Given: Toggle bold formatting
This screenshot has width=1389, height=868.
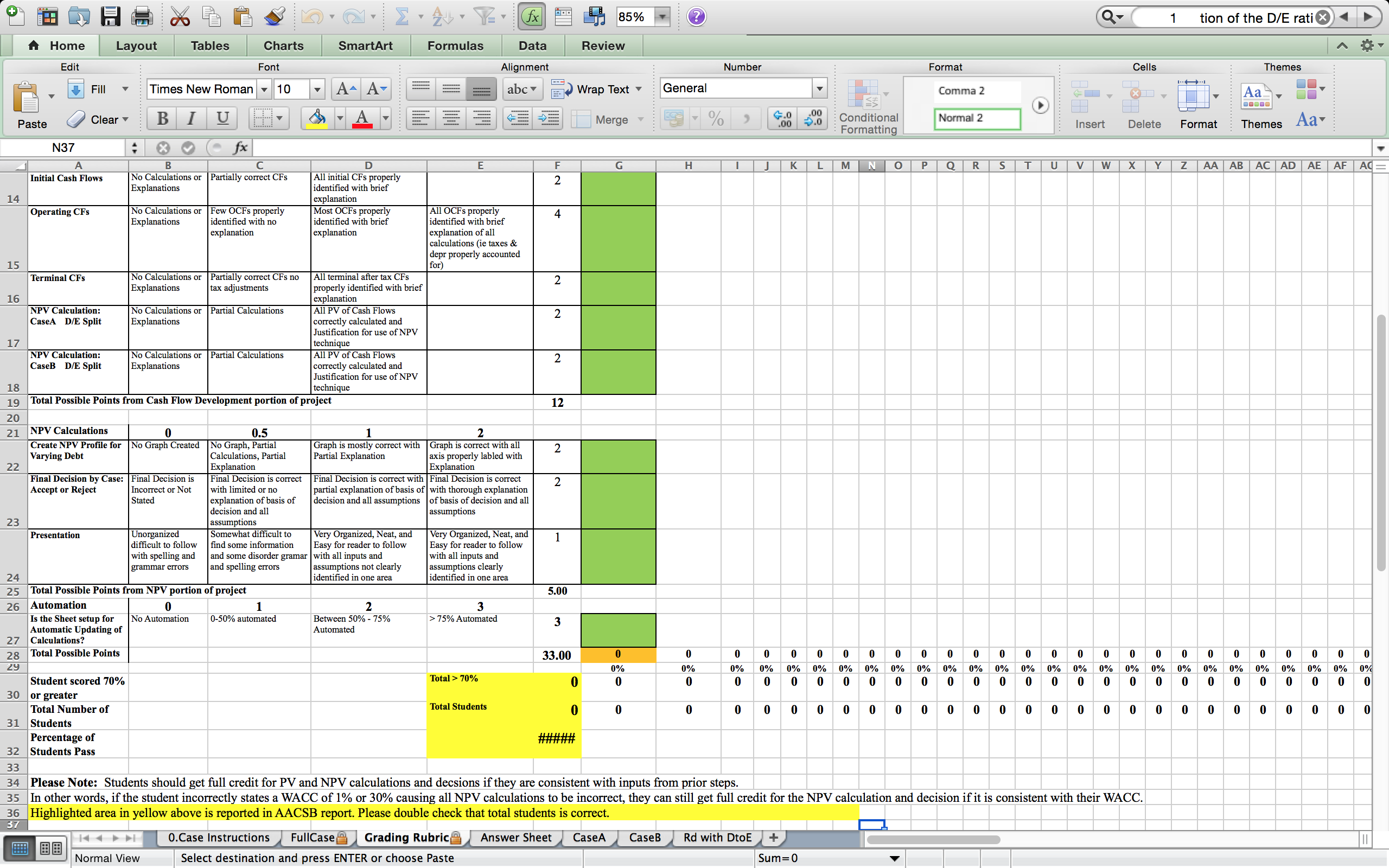Looking at the screenshot, I should [x=161, y=119].
